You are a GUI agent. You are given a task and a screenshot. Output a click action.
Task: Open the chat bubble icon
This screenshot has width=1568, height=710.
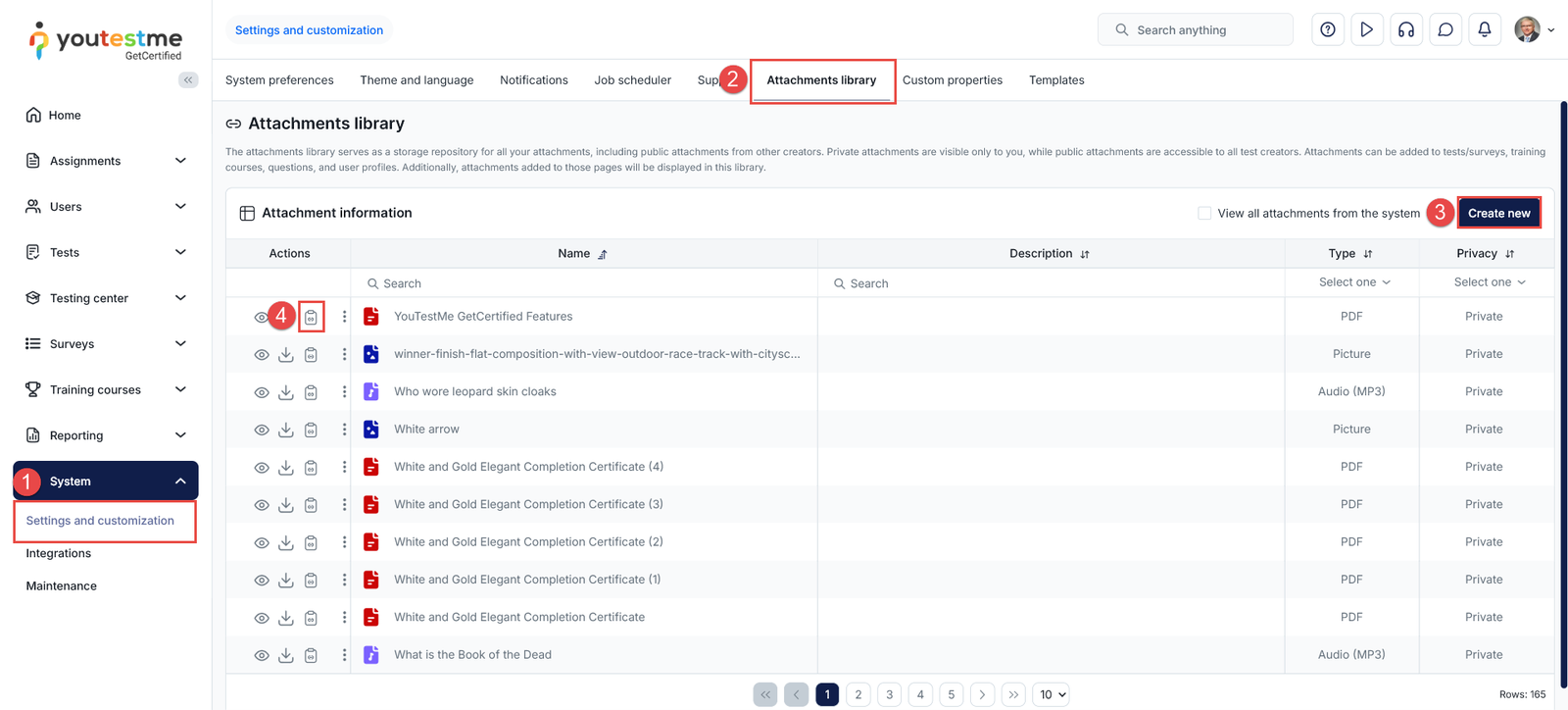1445,30
